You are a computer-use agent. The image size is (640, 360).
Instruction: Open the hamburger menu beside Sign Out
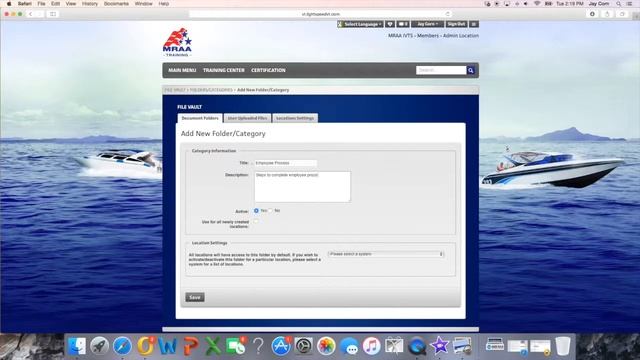point(473,24)
